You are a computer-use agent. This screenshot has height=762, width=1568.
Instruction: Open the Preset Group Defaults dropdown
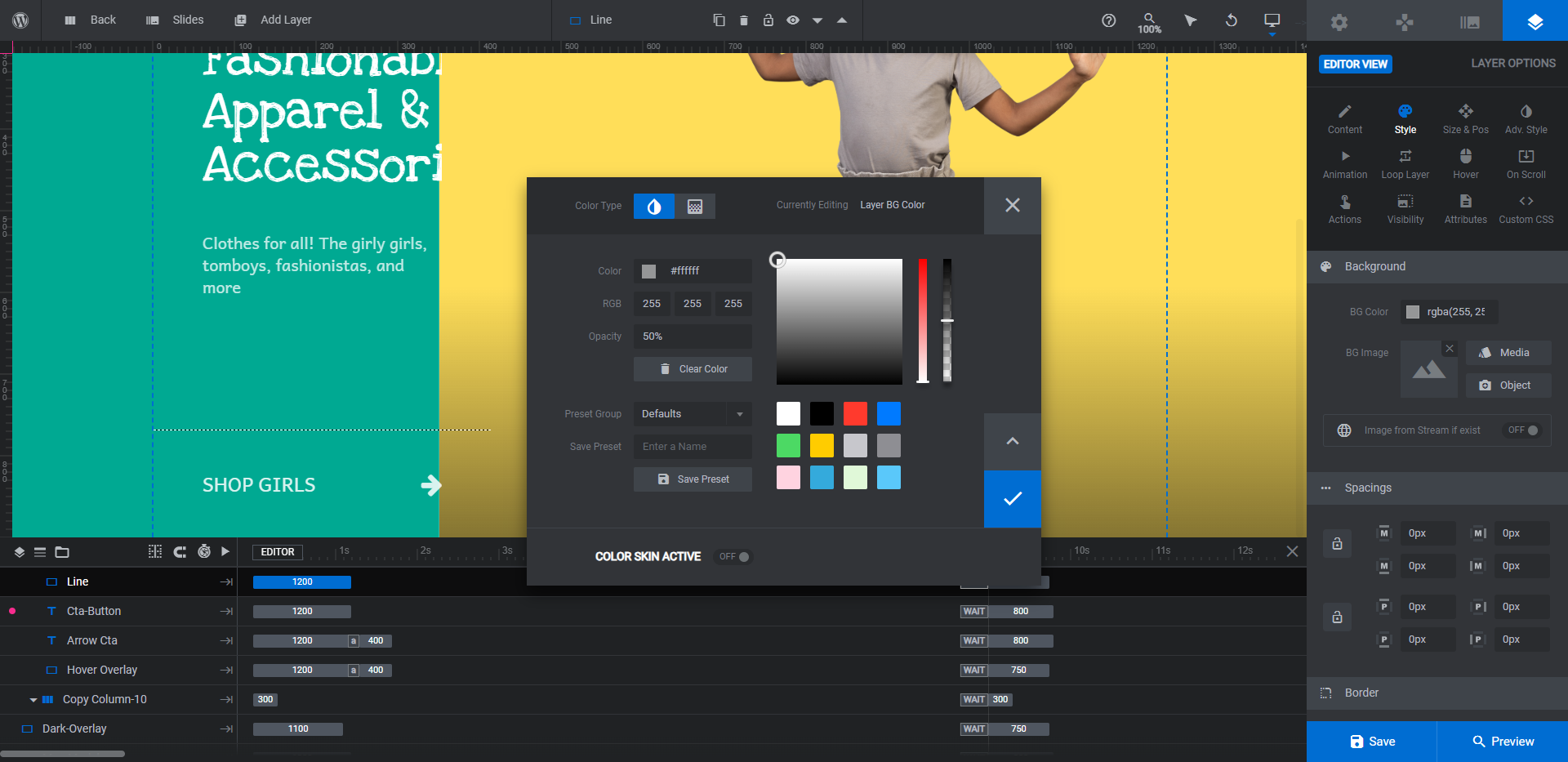[x=693, y=414]
